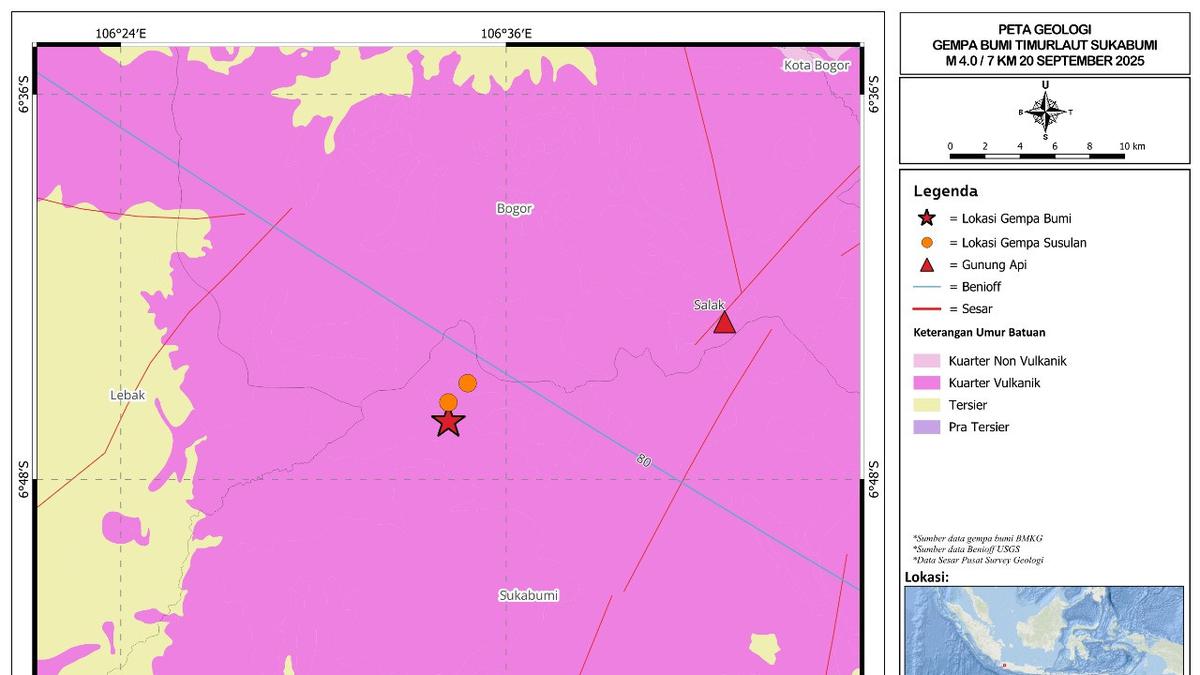Select the Kuarter Non Vulkanik color swatch
1200x675 pixels.
927,361
